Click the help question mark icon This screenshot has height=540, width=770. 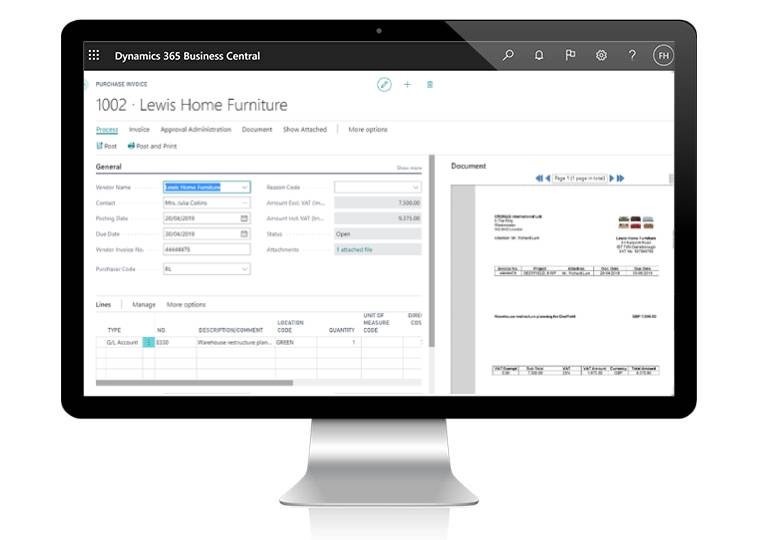point(632,56)
